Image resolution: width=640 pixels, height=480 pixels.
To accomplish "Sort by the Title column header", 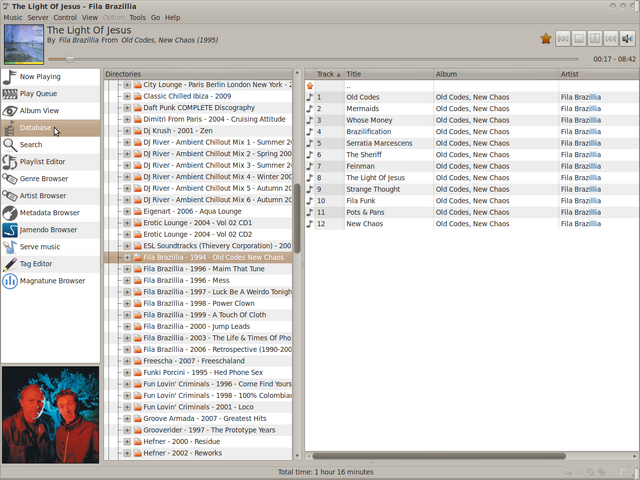I will [389, 74].
